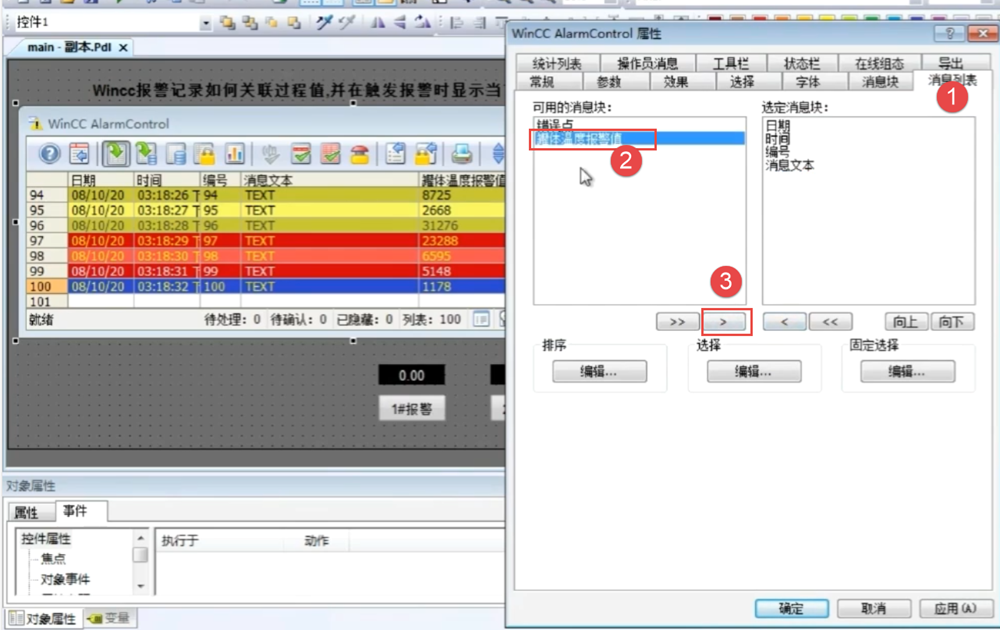Switch to the 属性 tab in object properties
Screen dimensions: 1000x630
click(x=26, y=512)
